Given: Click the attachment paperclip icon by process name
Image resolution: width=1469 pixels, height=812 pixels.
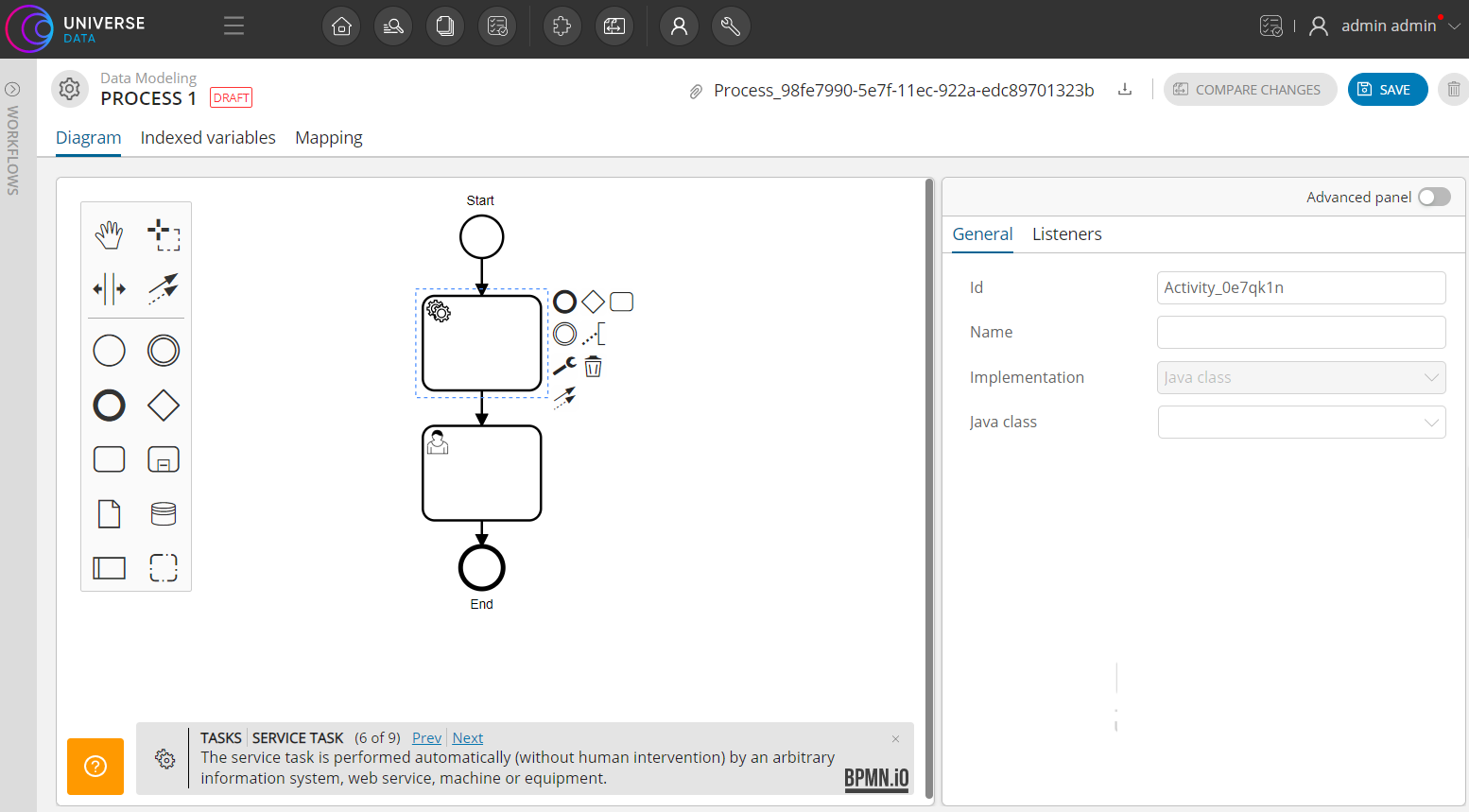Looking at the screenshot, I should tap(696, 92).
